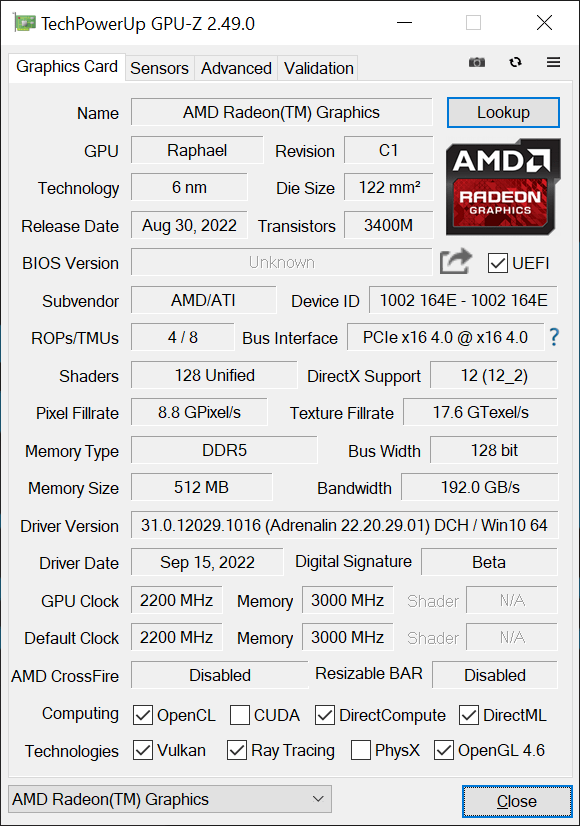Toggle the PhysX checkbox
Viewport: 580px width, 826px height.
(360, 750)
